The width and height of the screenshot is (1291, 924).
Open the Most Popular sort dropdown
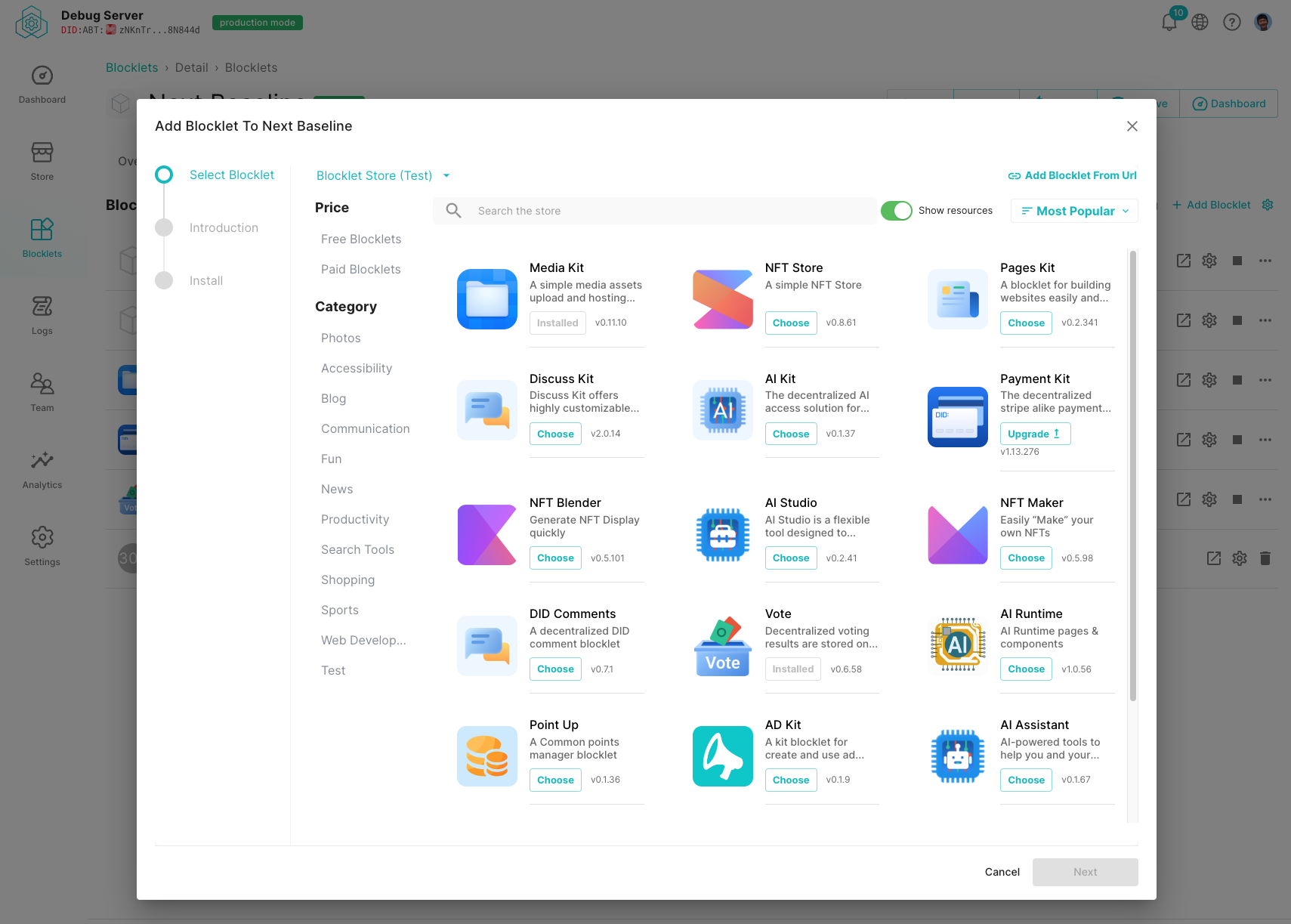pyautogui.click(x=1073, y=211)
